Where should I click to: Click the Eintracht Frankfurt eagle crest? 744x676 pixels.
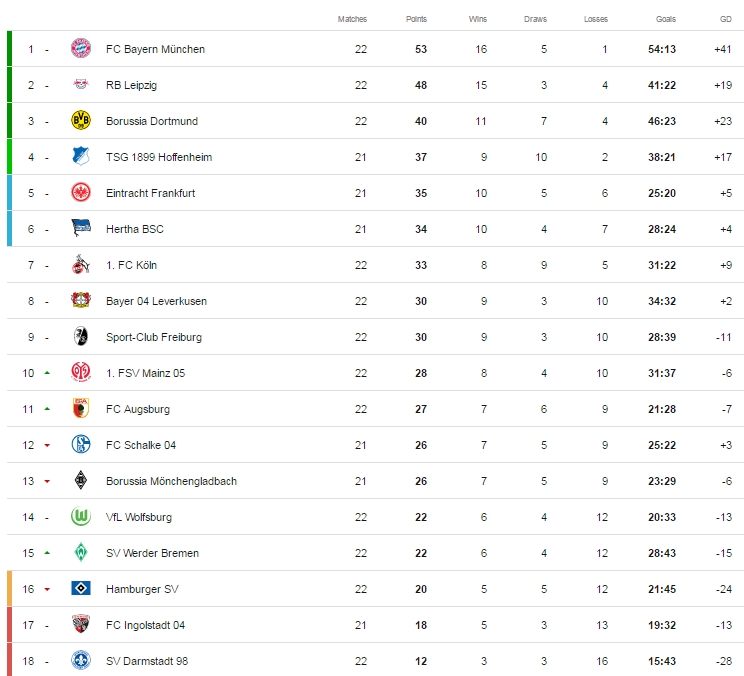pos(81,193)
